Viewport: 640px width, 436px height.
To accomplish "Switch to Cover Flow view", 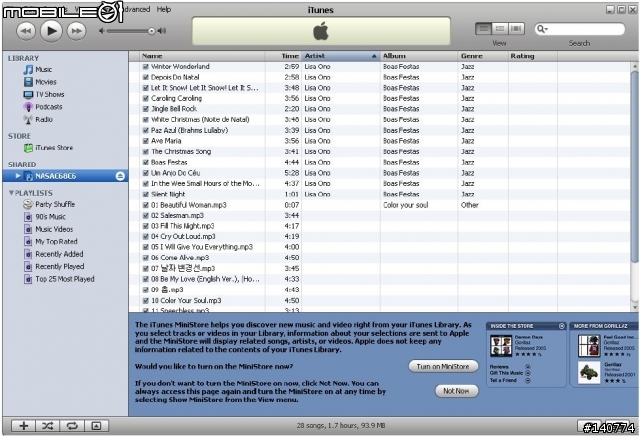I will click(516, 29).
